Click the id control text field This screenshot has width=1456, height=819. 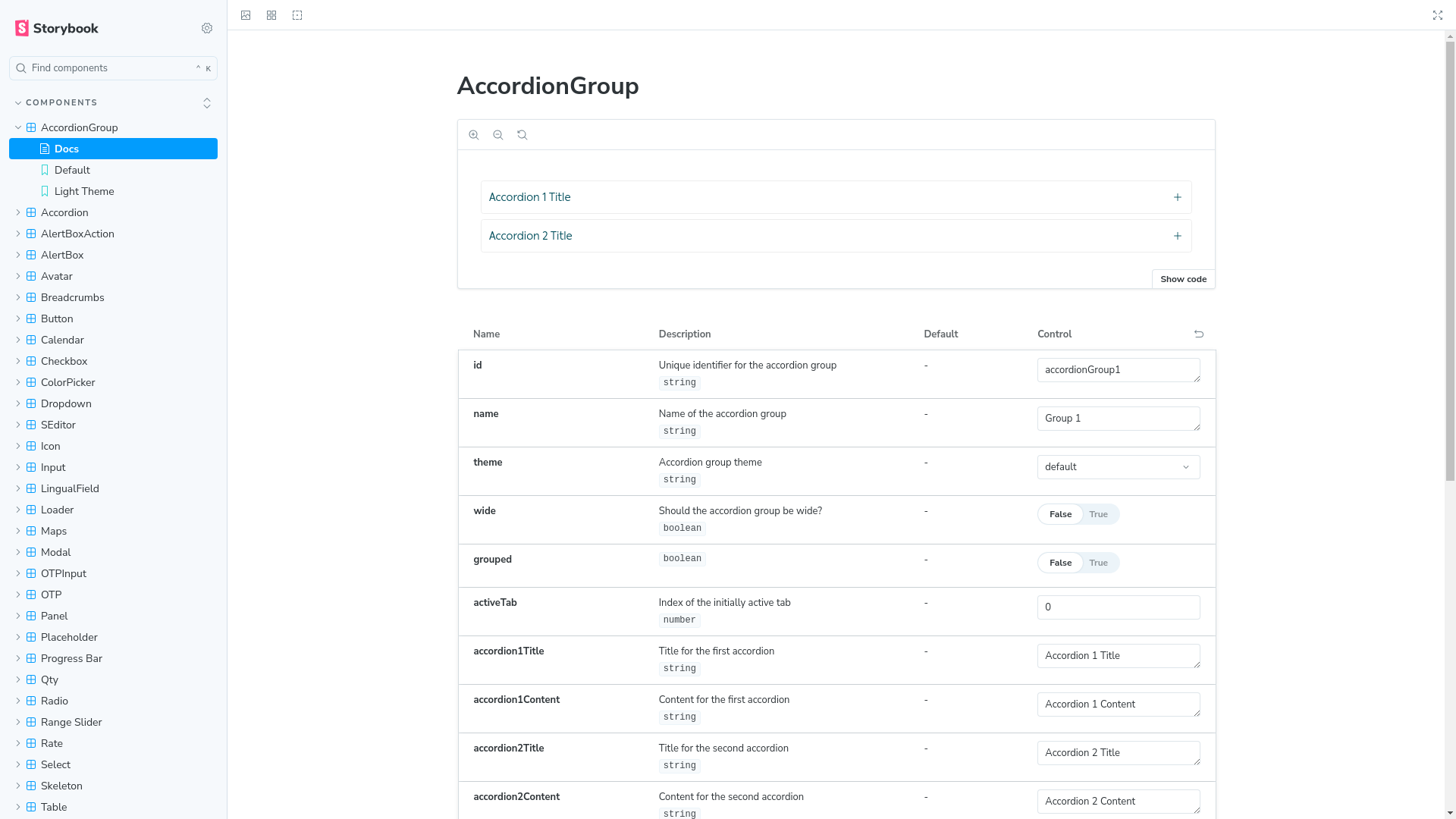1119,370
